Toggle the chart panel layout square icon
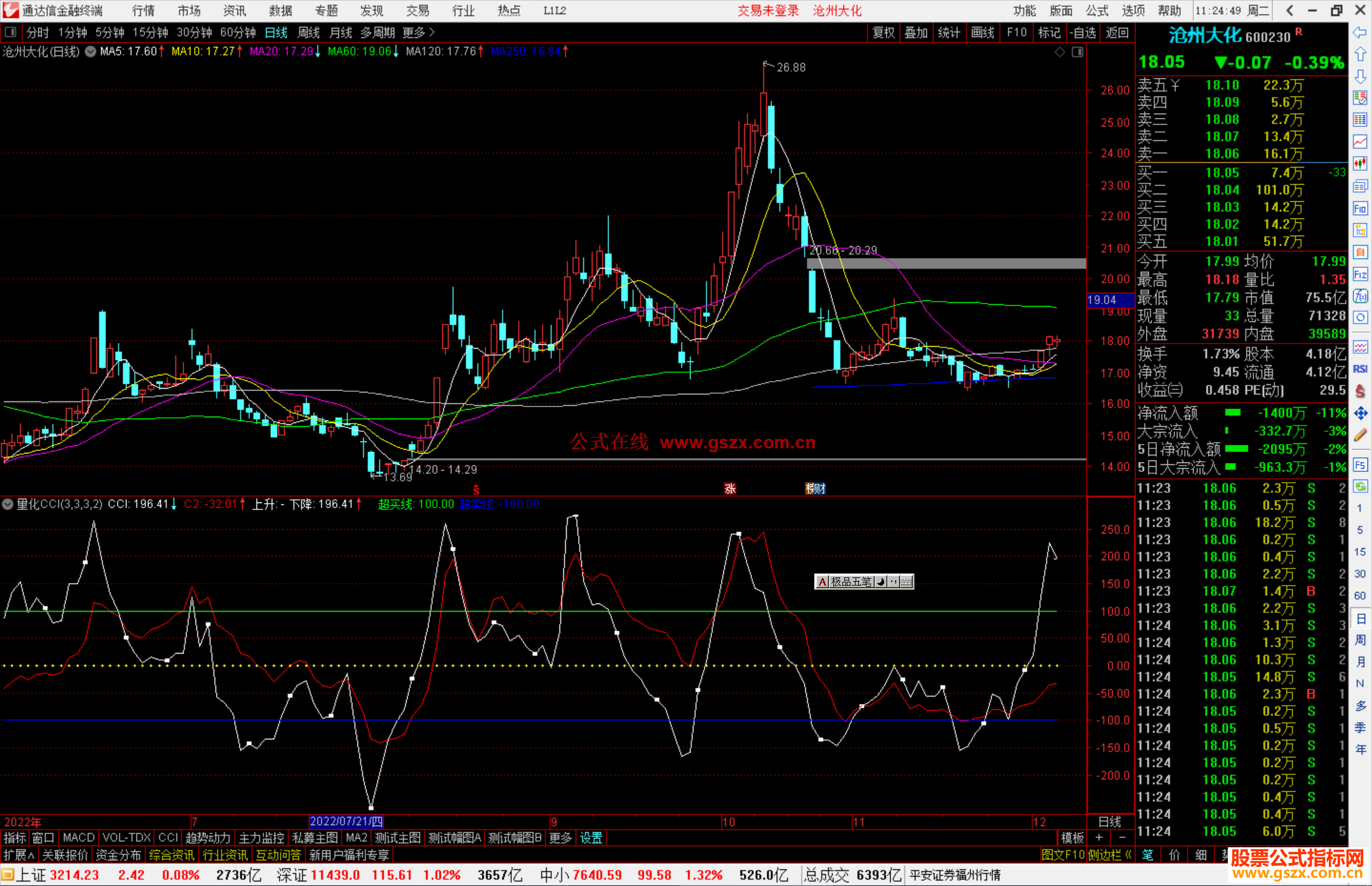 pos(1077,52)
